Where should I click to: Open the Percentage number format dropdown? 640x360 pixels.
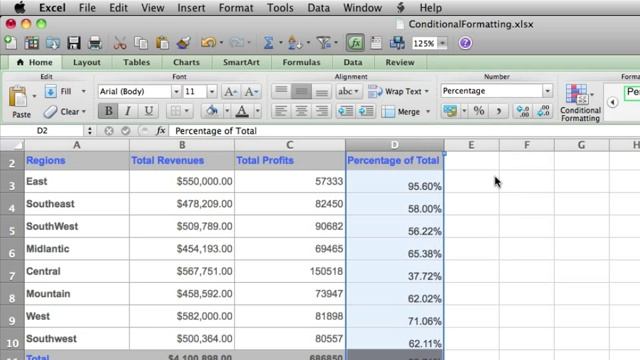[547, 91]
